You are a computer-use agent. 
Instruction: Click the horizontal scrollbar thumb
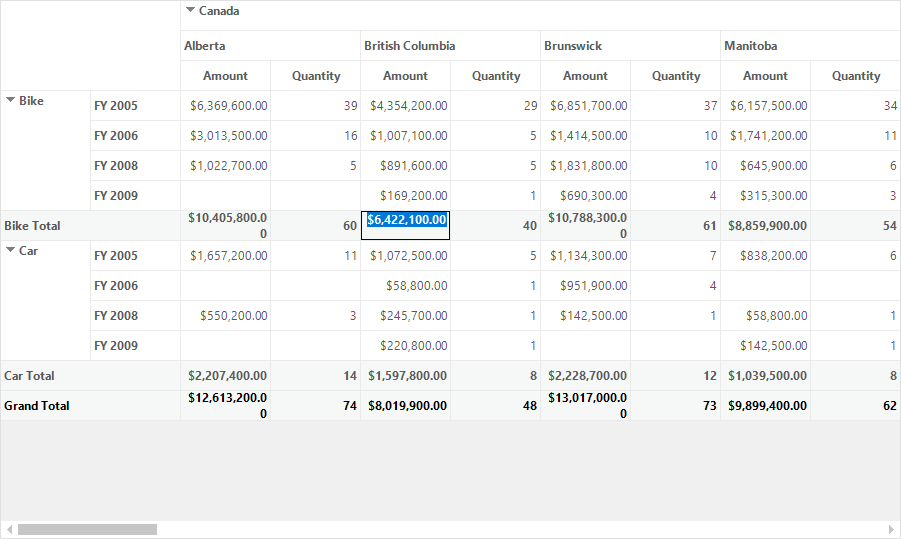coord(87,529)
